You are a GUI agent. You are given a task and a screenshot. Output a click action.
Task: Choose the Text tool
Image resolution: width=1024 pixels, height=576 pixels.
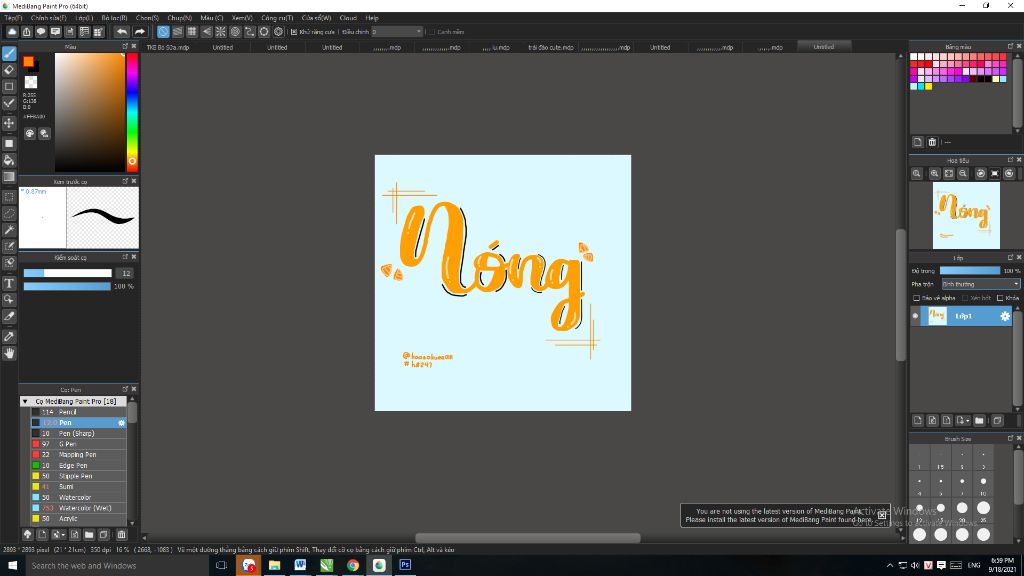point(9,283)
